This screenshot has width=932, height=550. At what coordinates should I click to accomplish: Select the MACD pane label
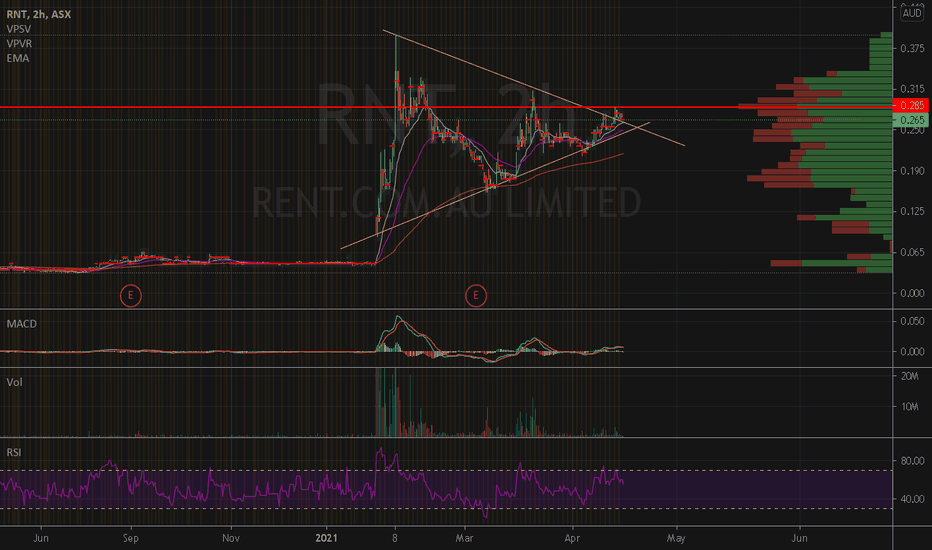21,323
